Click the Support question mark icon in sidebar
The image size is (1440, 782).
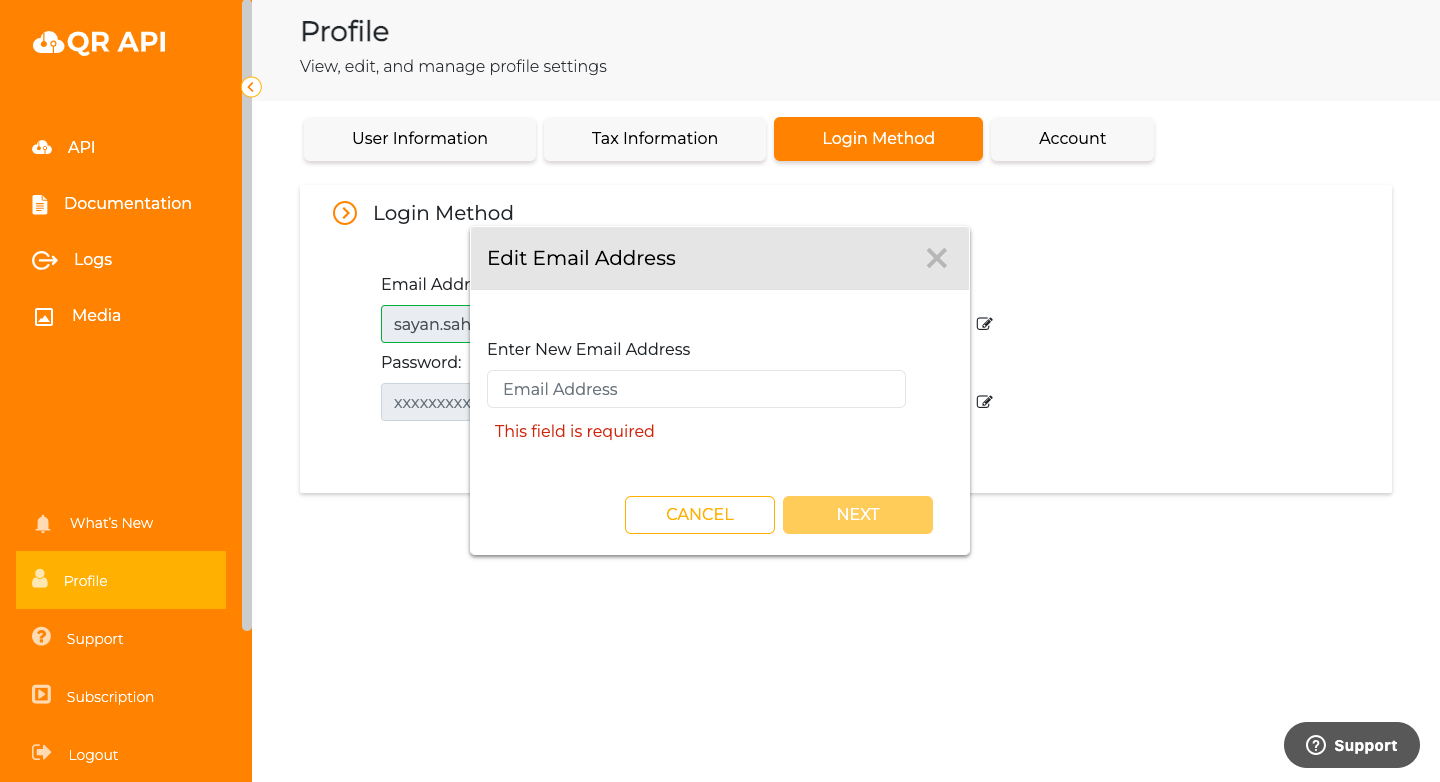click(41, 637)
